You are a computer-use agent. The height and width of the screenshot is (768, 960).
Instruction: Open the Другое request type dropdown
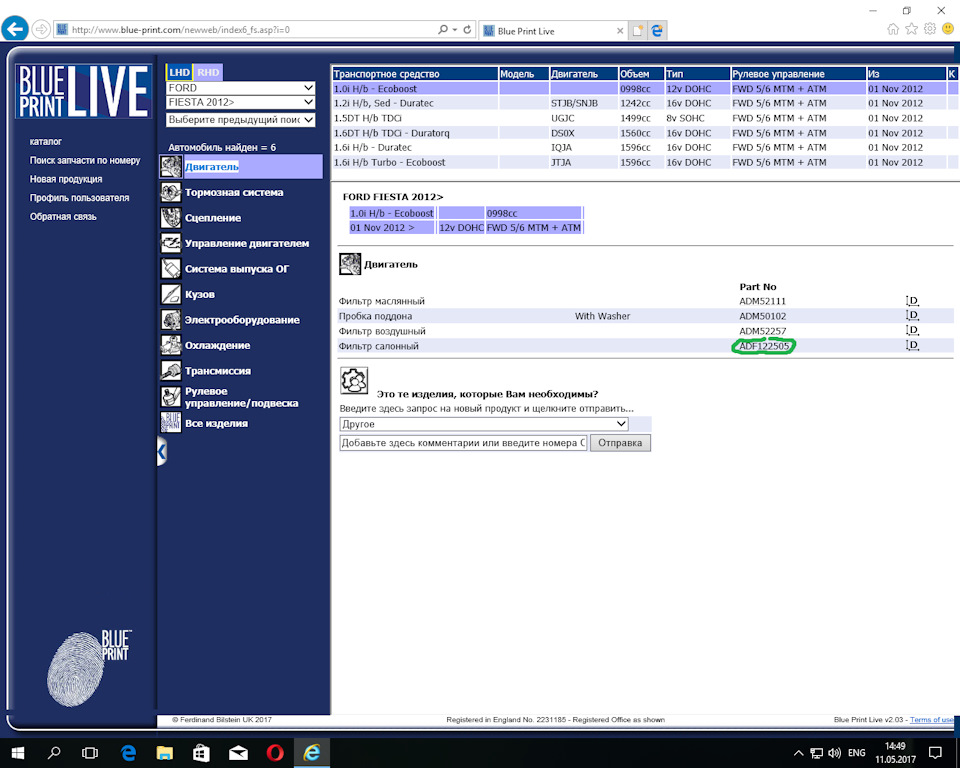484,424
